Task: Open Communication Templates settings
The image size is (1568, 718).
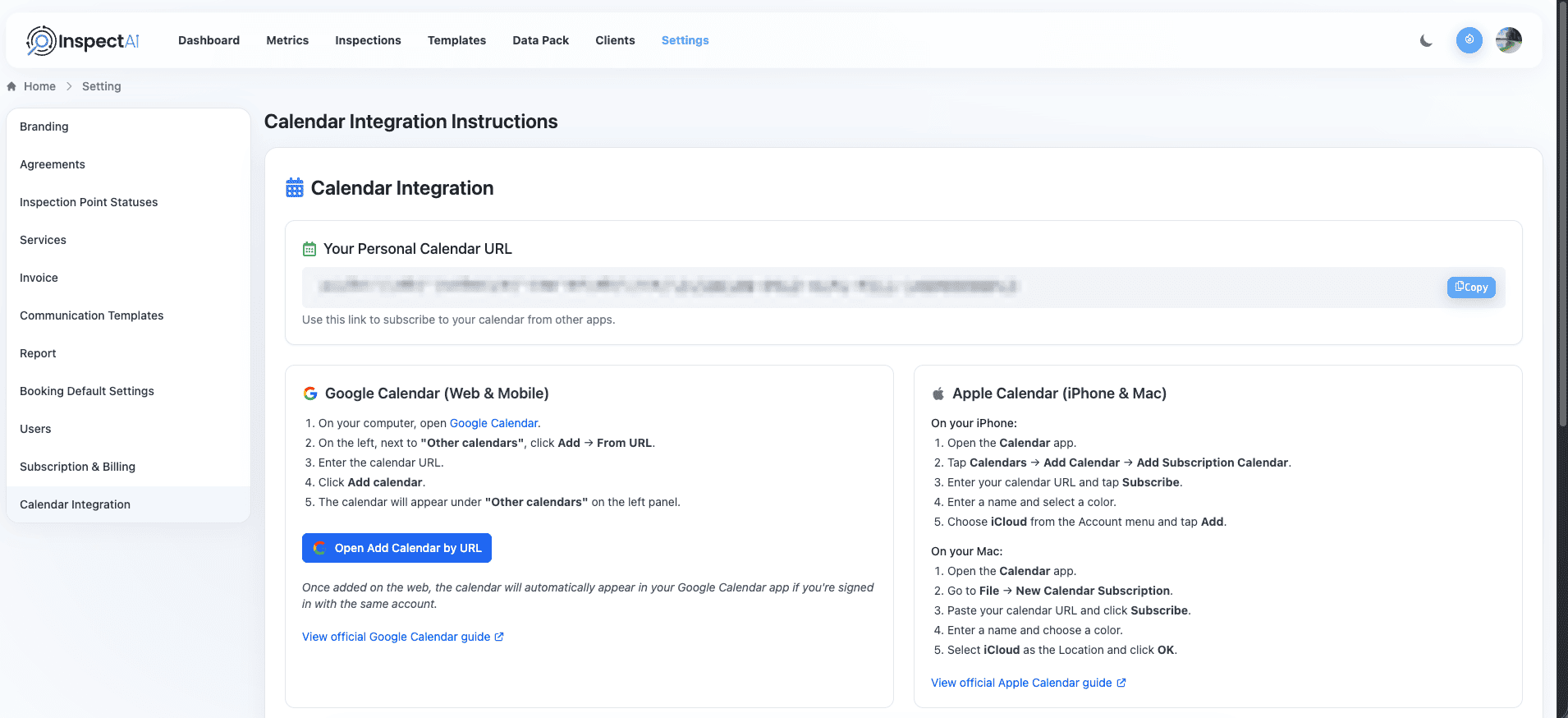Action: [91, 315]
